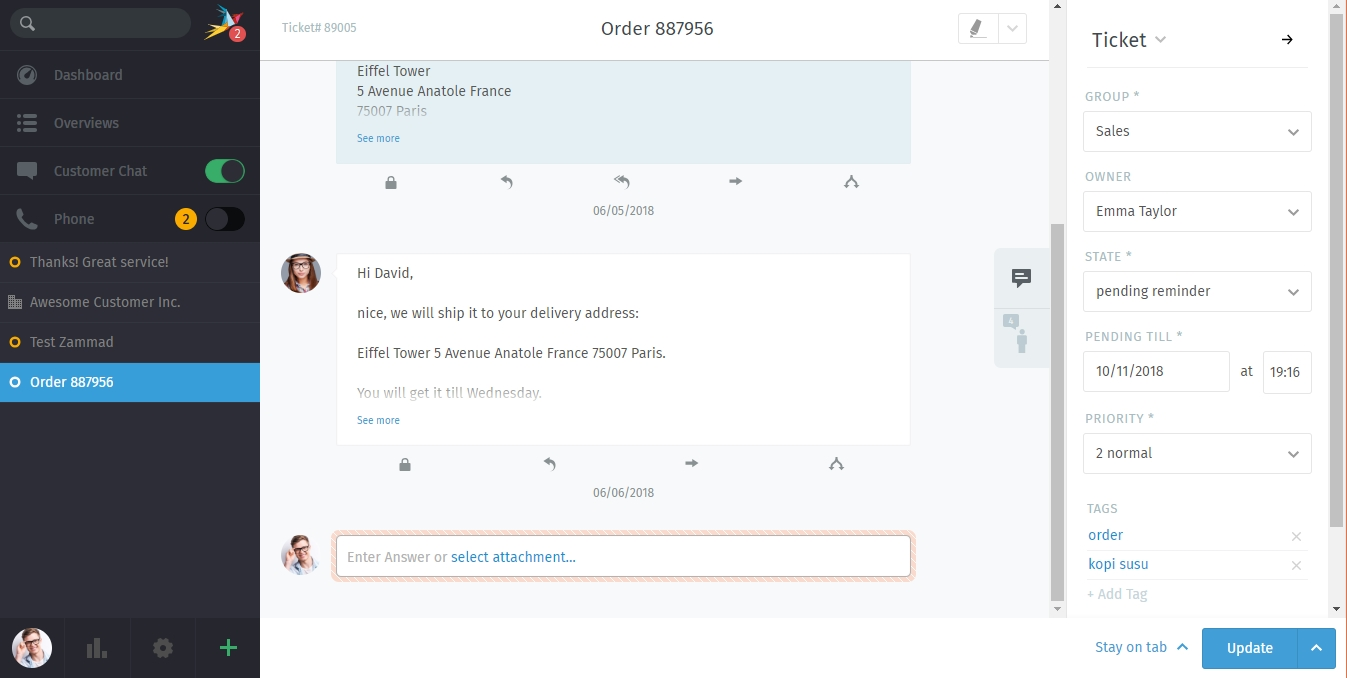Click the user avatar in bottom navigation

tap(32, 648)
